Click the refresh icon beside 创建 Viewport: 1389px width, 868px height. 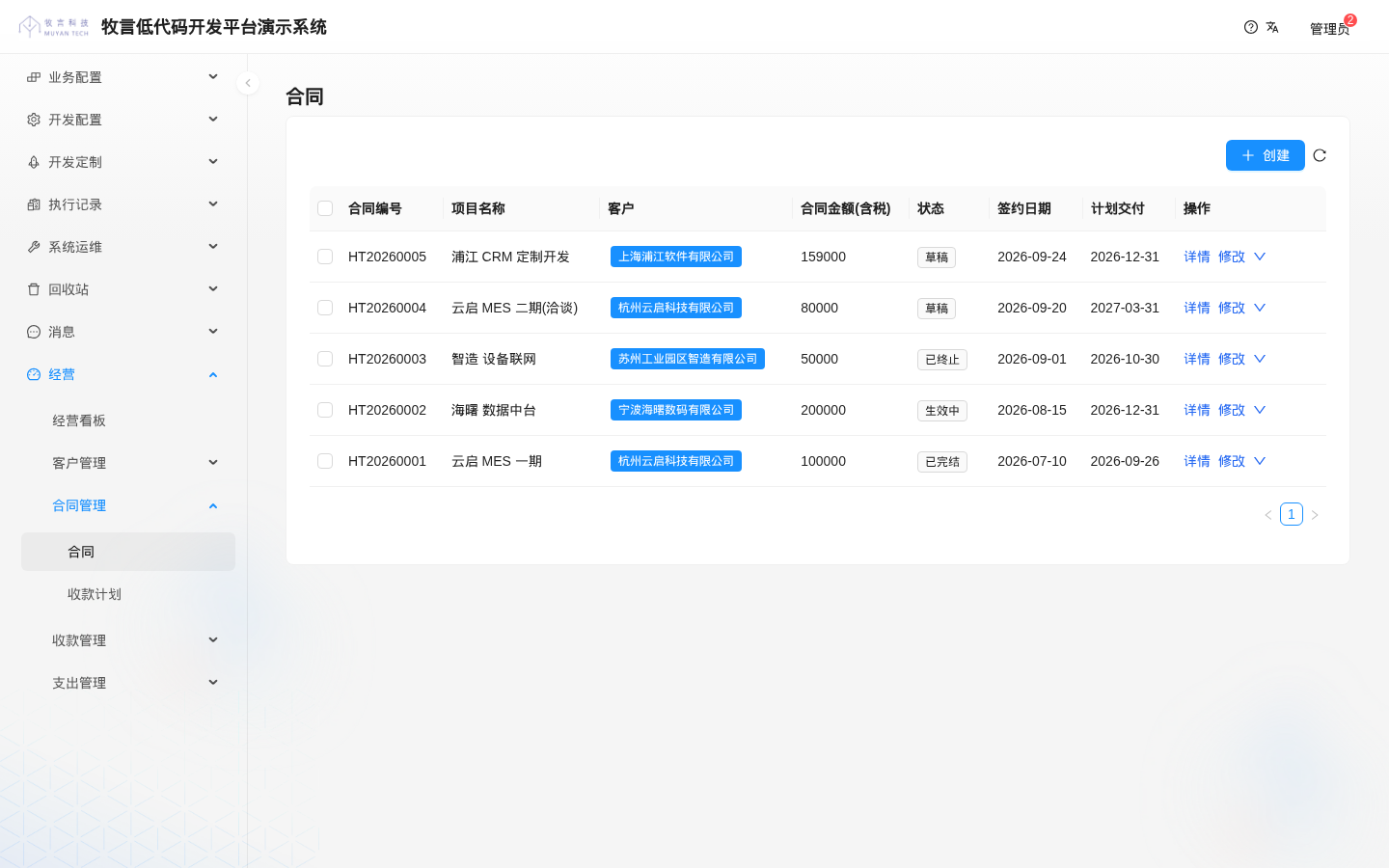click(1320, 155)
